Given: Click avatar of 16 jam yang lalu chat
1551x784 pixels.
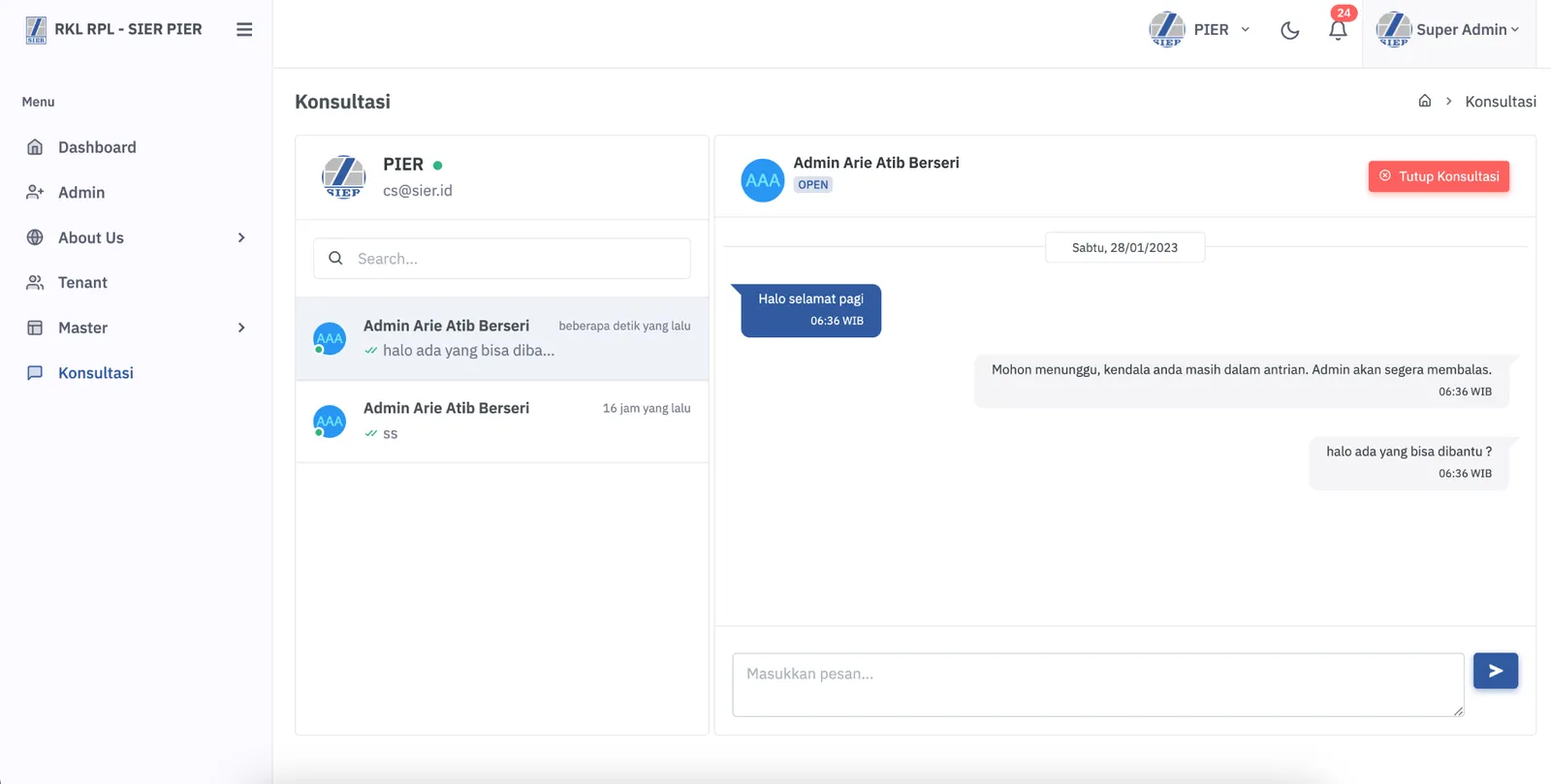Looking at the screenshot, I should point(330,422).
